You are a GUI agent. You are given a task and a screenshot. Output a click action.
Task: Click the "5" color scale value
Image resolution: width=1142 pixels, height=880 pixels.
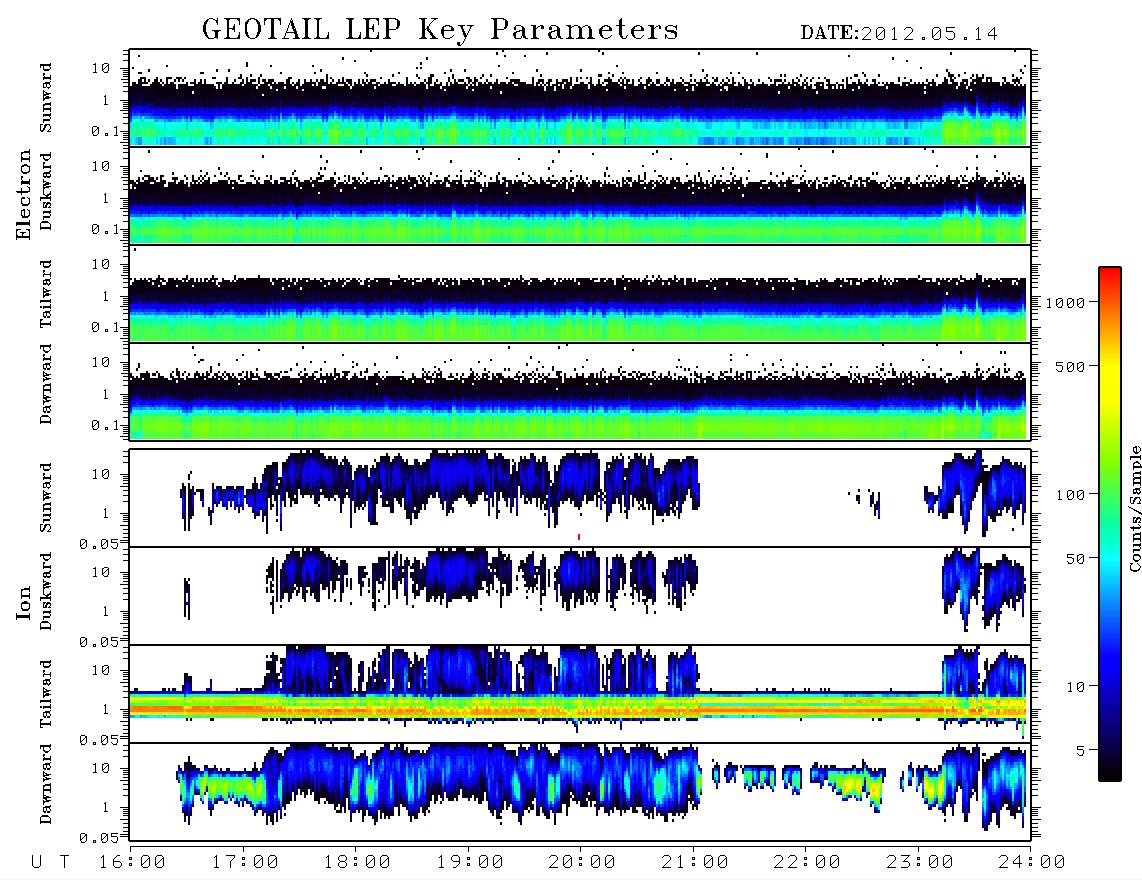[1081, 751]
